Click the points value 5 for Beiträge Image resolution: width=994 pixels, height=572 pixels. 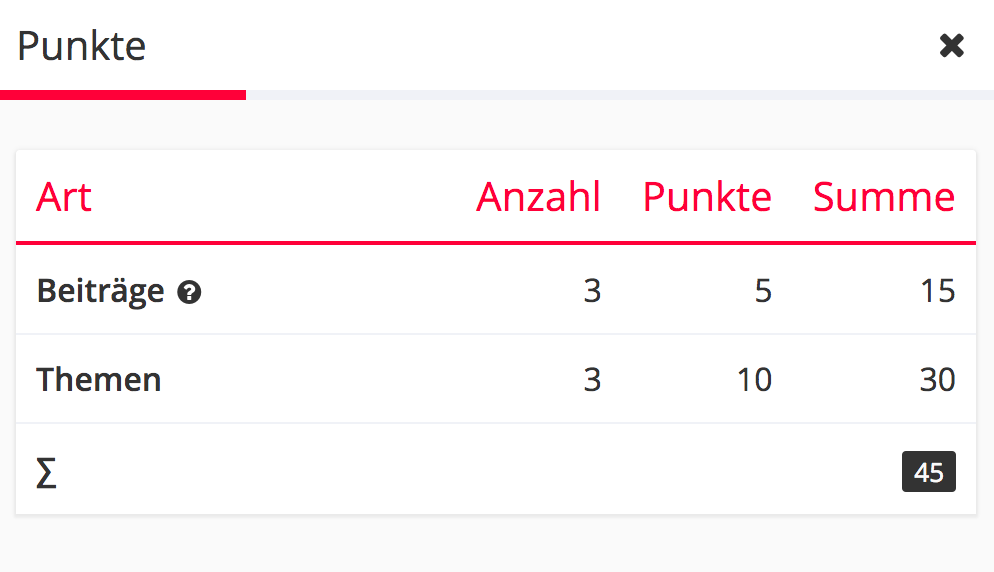coord(763,291)
